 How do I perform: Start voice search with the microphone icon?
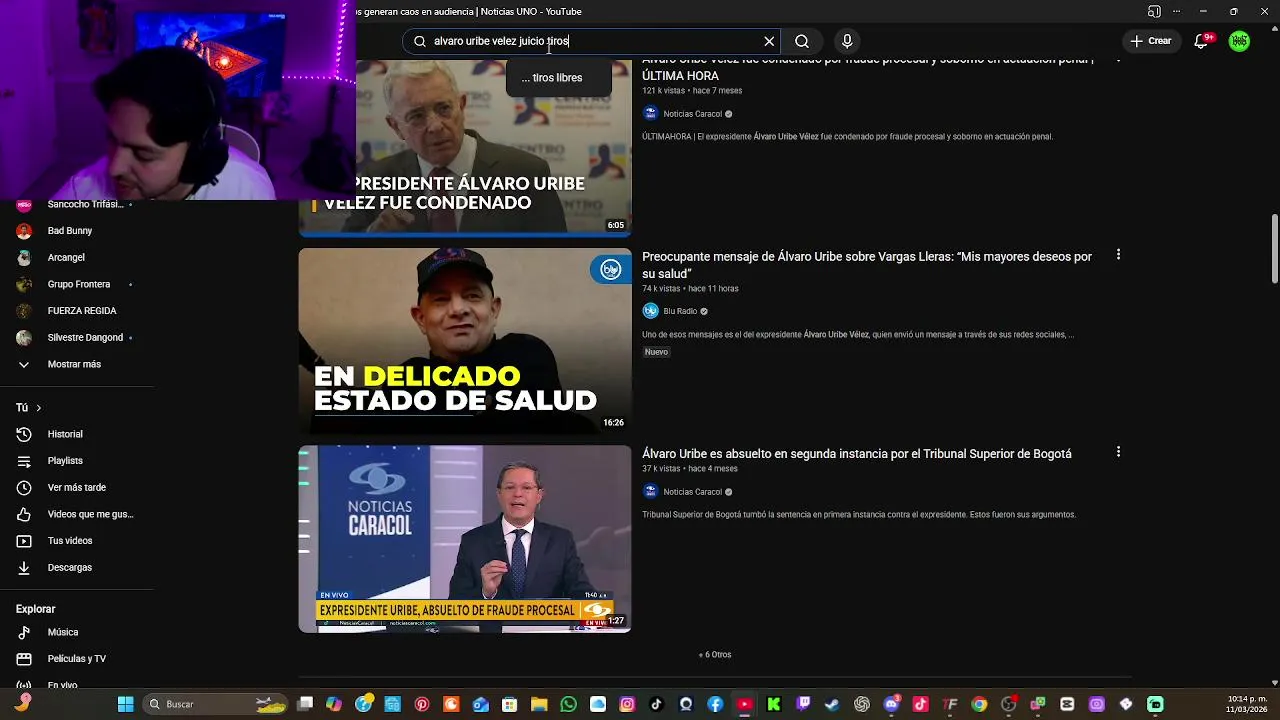847,41
